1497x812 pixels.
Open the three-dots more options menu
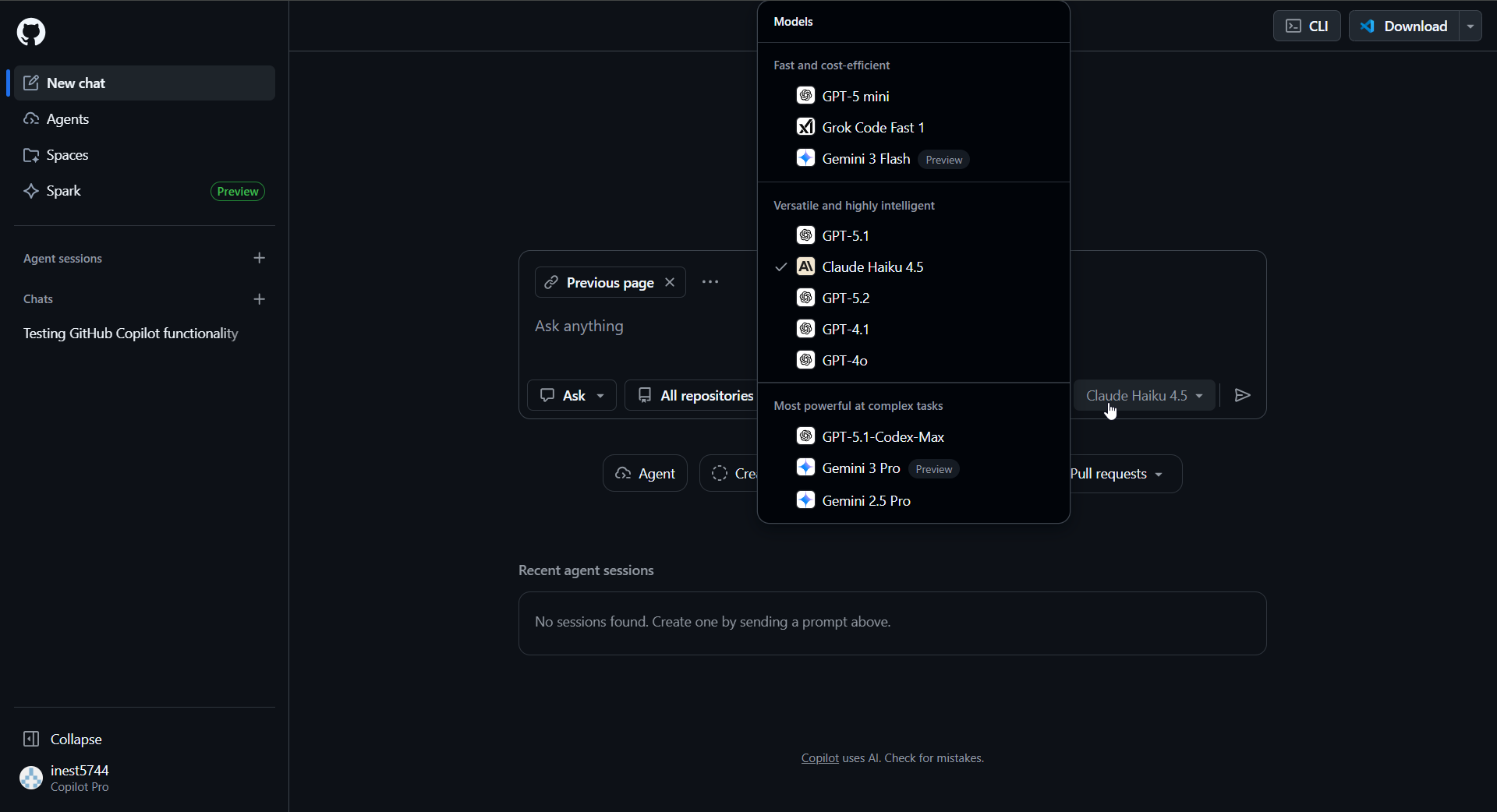(710, 282)
